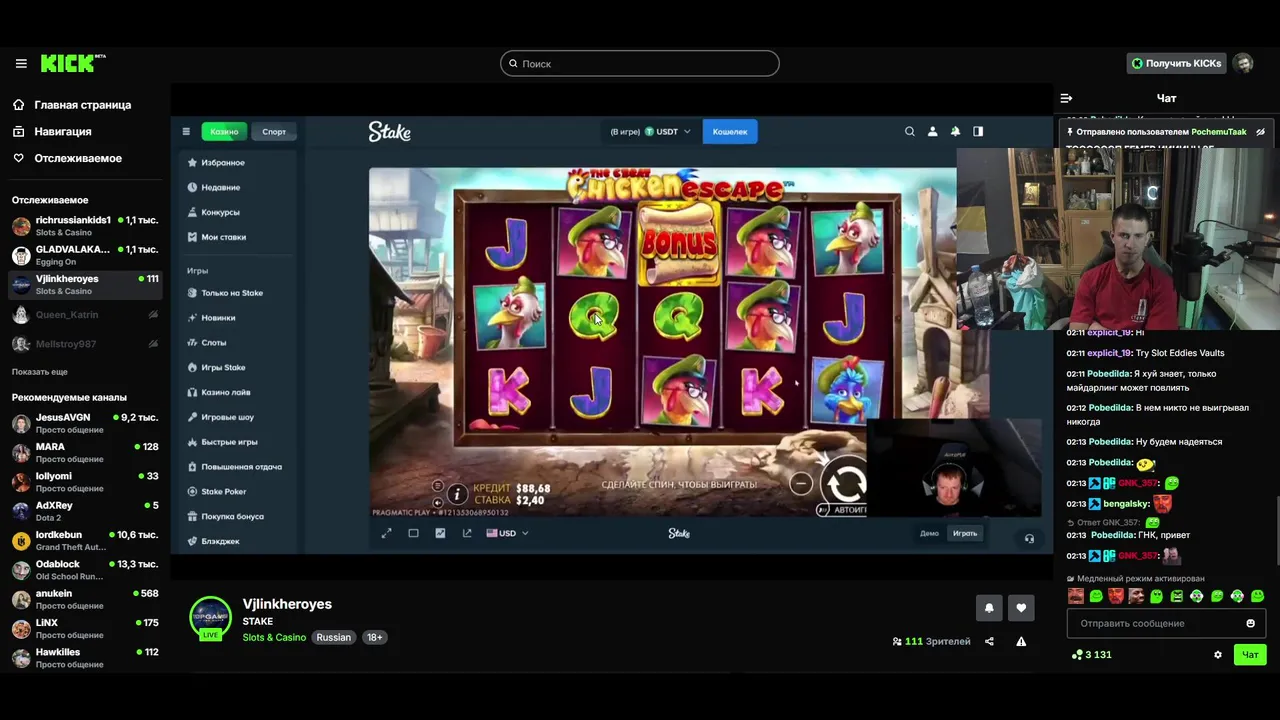The width and height of the screenshot is (1280, 720).
Task: Open Отслеживаемое in sidebar
Action: coord(67,158)
